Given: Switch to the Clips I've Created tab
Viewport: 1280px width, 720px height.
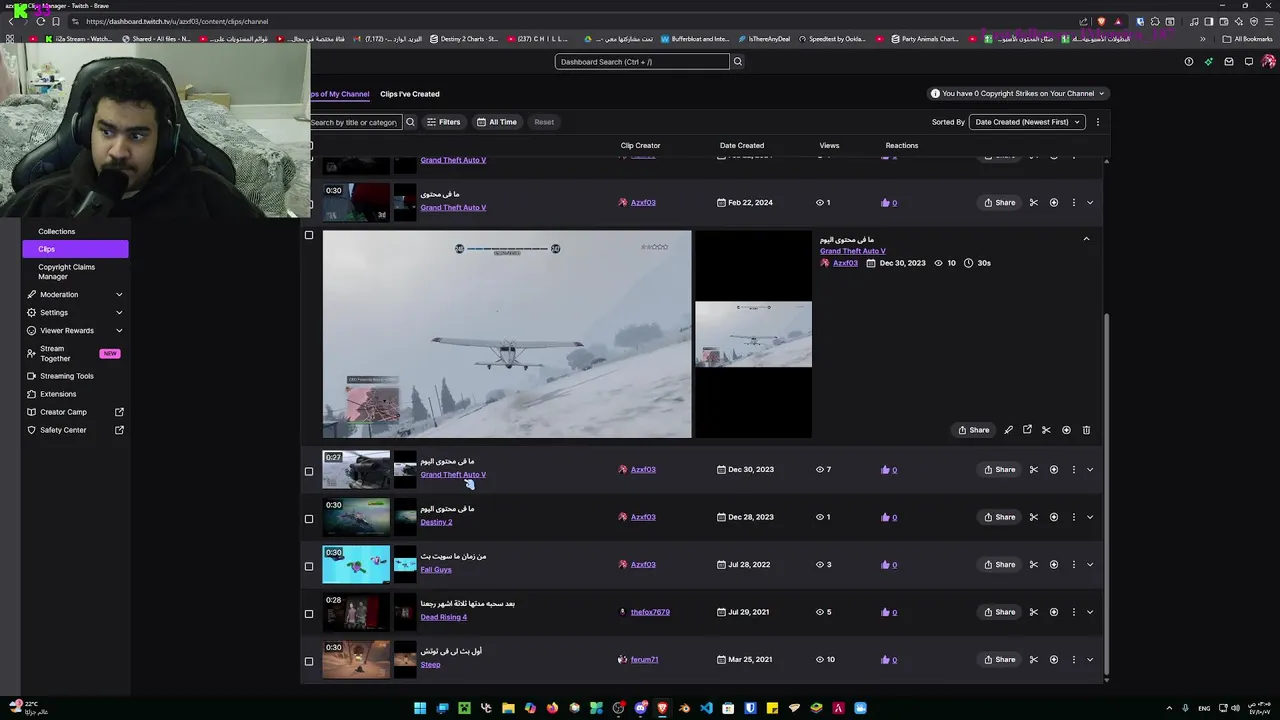Looking at the screenshot, I should (410, 94).
